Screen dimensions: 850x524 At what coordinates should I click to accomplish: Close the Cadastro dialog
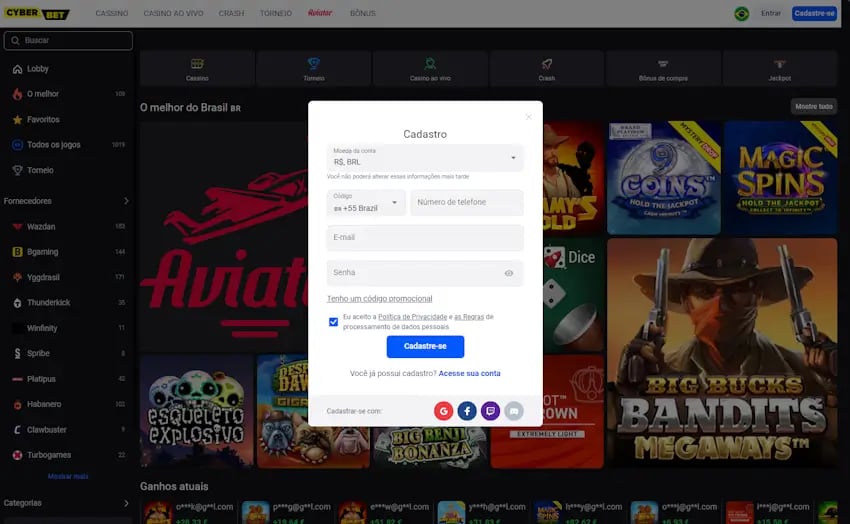coord(529,117)
